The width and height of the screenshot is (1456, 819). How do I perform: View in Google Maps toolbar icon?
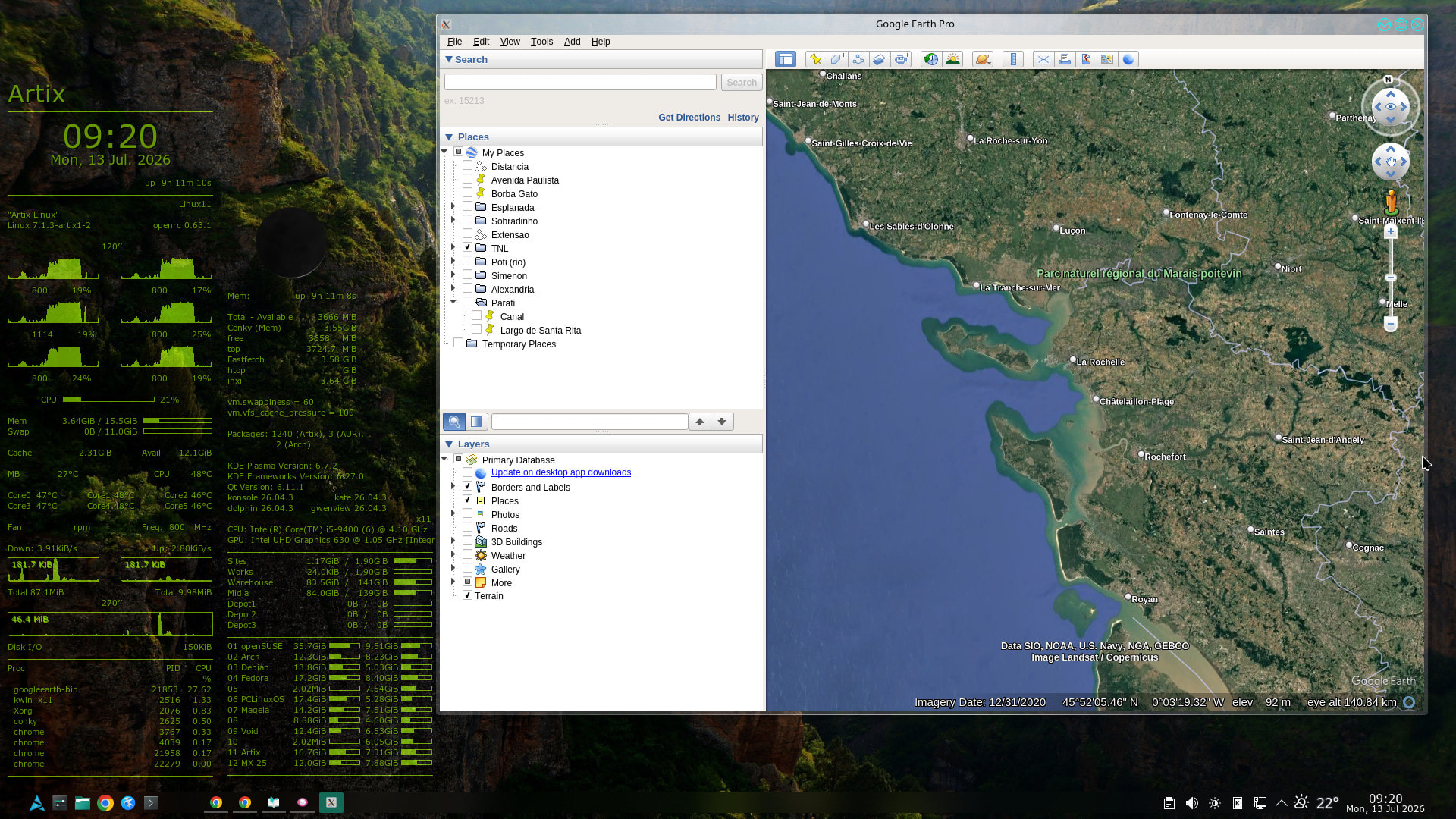(1107, 59)
